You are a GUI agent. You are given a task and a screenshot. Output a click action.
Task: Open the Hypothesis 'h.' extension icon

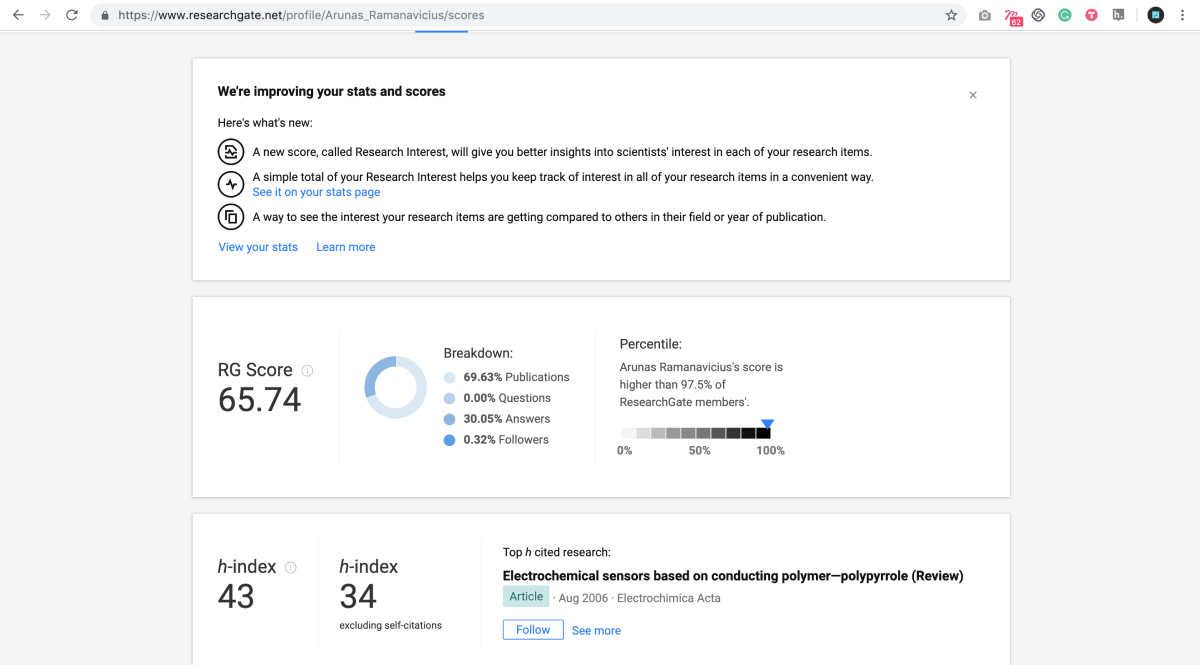tap(1119, 15)
